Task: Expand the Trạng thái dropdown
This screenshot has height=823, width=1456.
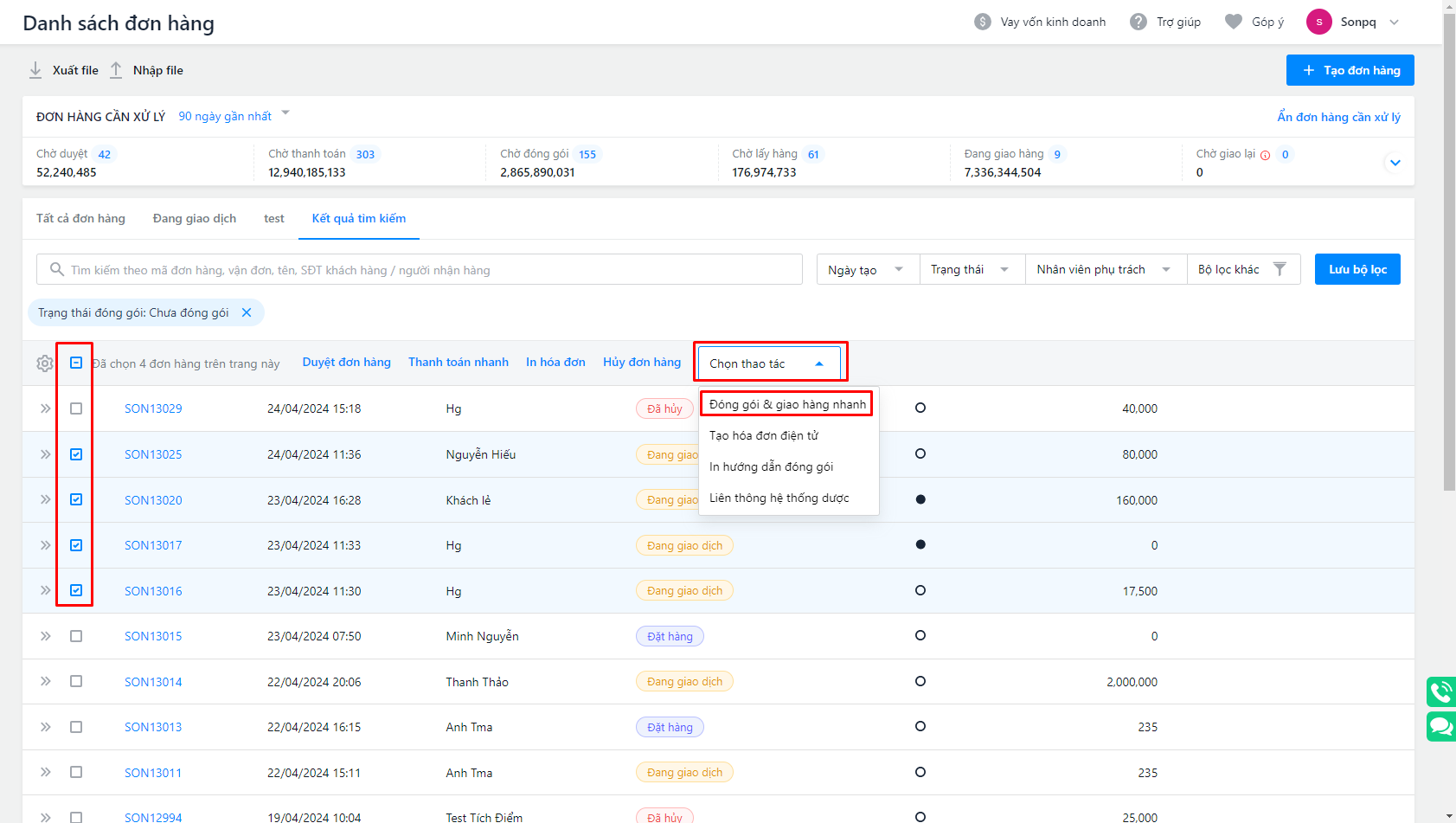Action: [971, 269]
